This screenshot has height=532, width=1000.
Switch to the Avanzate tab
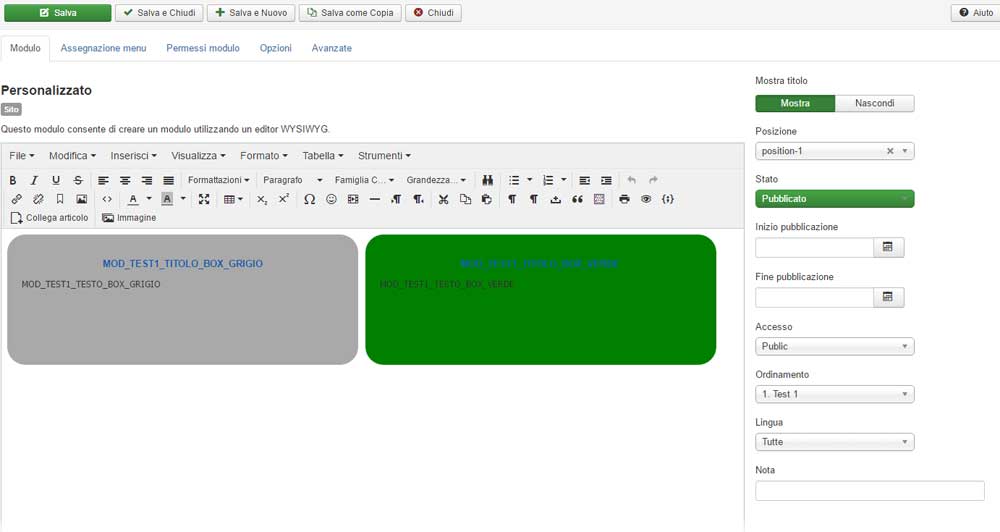(332, 48)
